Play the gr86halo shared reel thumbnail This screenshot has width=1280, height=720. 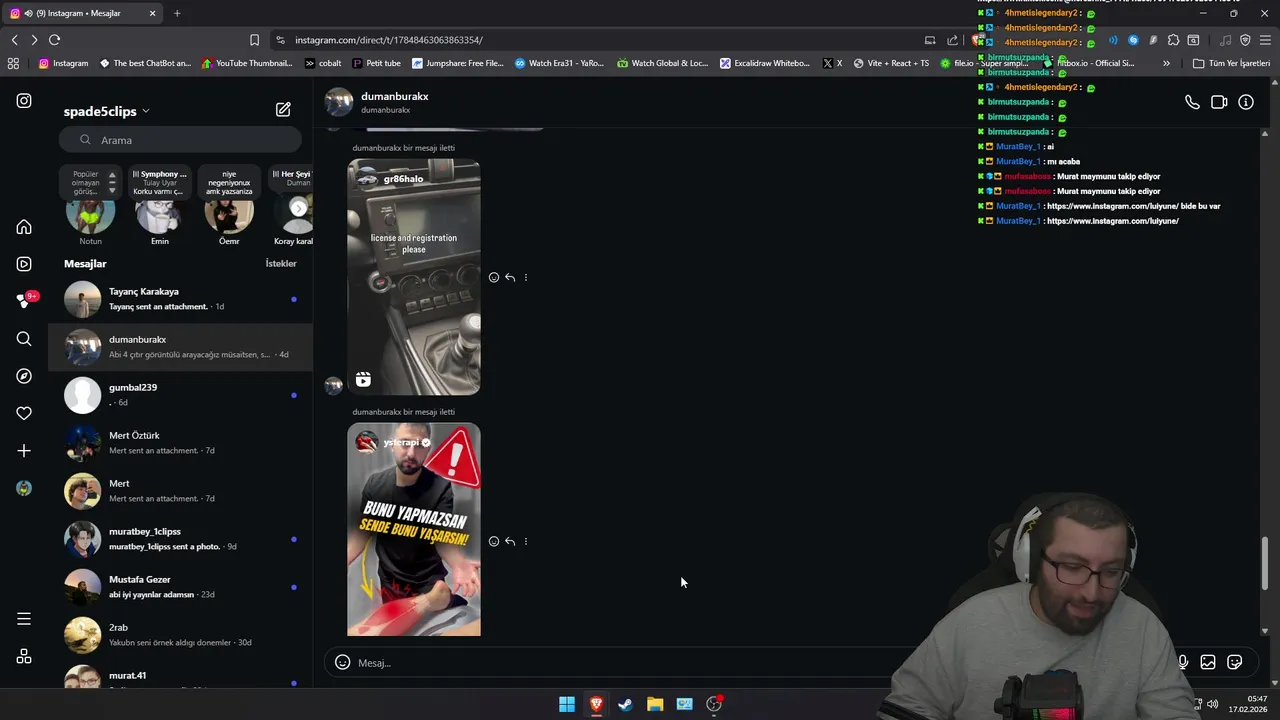click(x=414, y=277)
